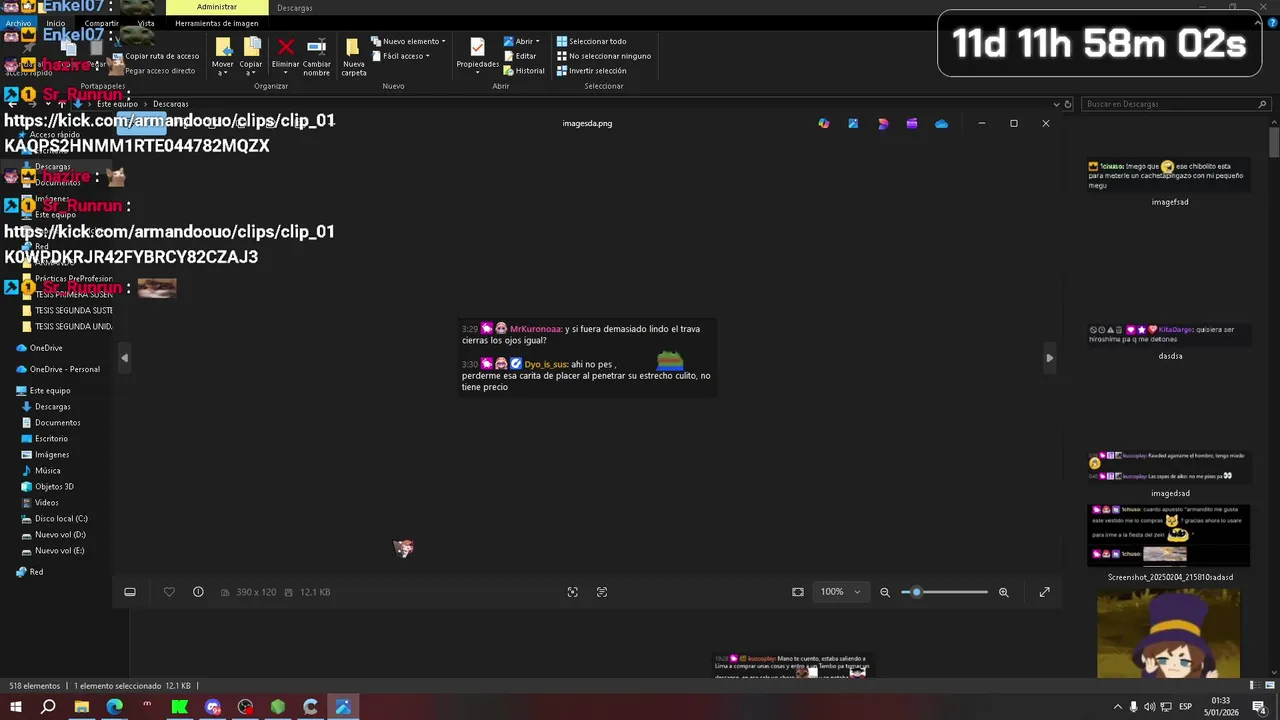Screen dimensions: 1280x720
Task: Open Microsoft Edge from taskbar
Action: [x=114, y=707]
